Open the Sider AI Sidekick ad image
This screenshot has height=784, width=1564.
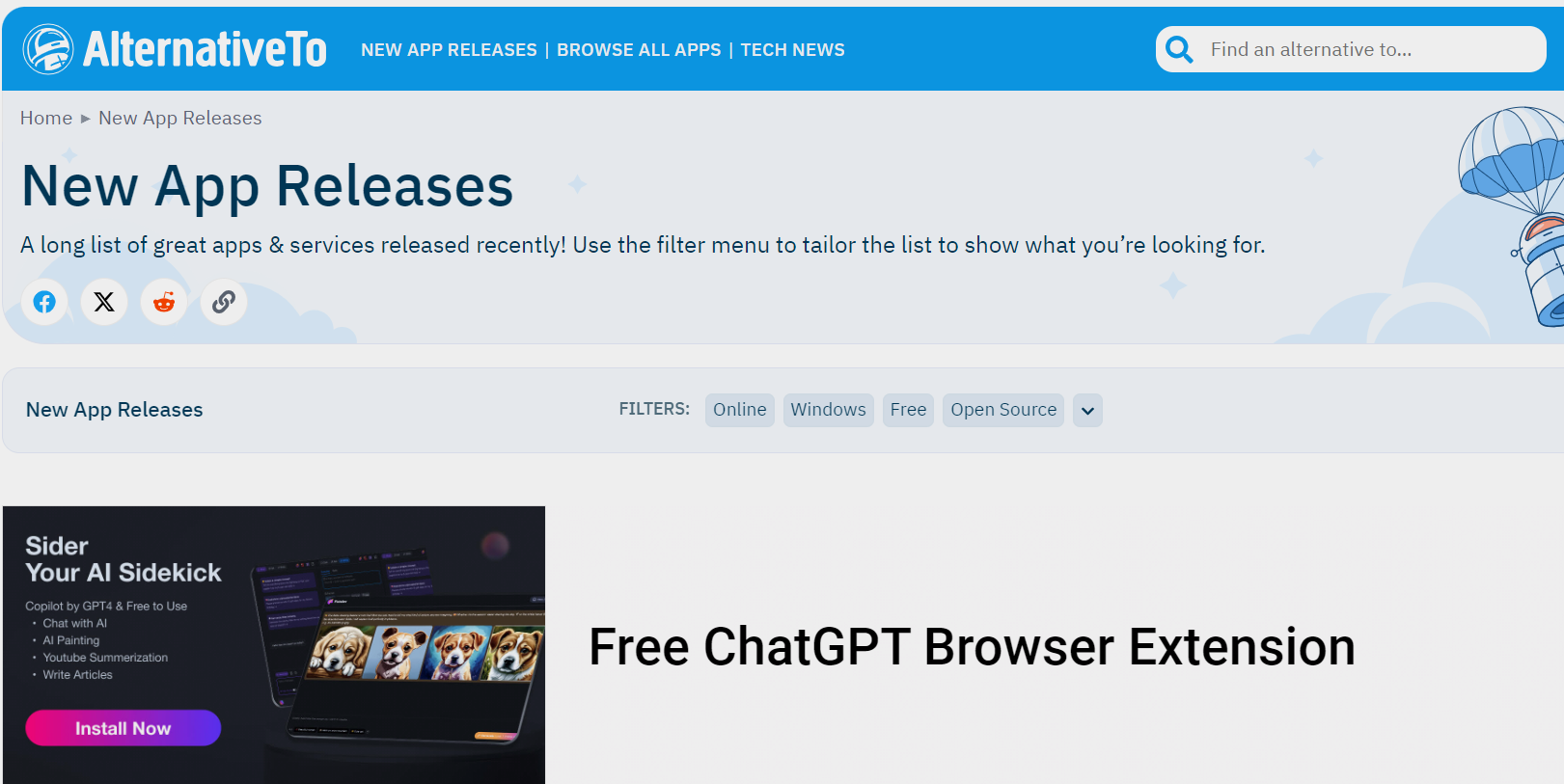(274, 645)
